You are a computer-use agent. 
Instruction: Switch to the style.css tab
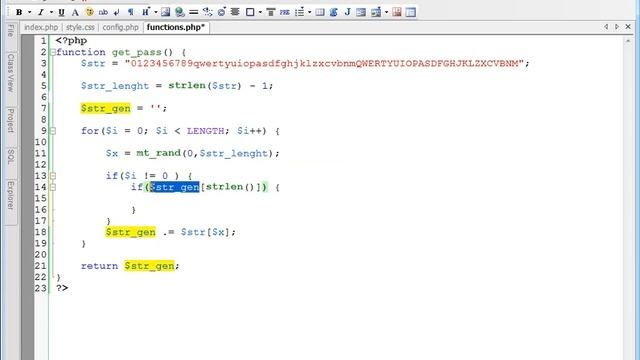point(80,27)
